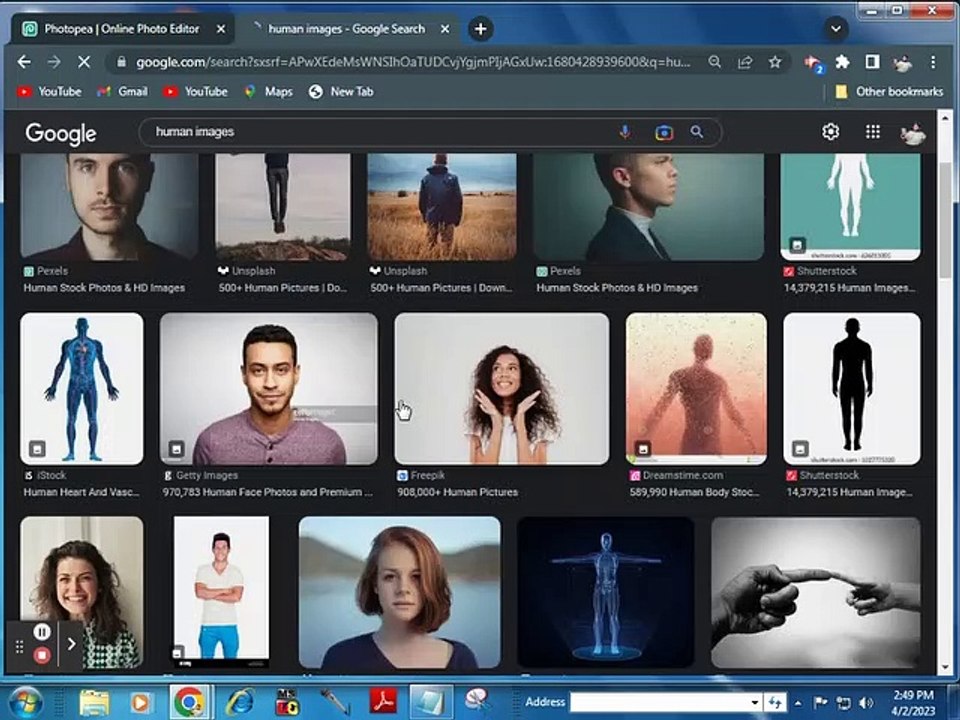
Task: Search by image with Google Lens icon
Action: pyautogui.click(x=664, y=132)
